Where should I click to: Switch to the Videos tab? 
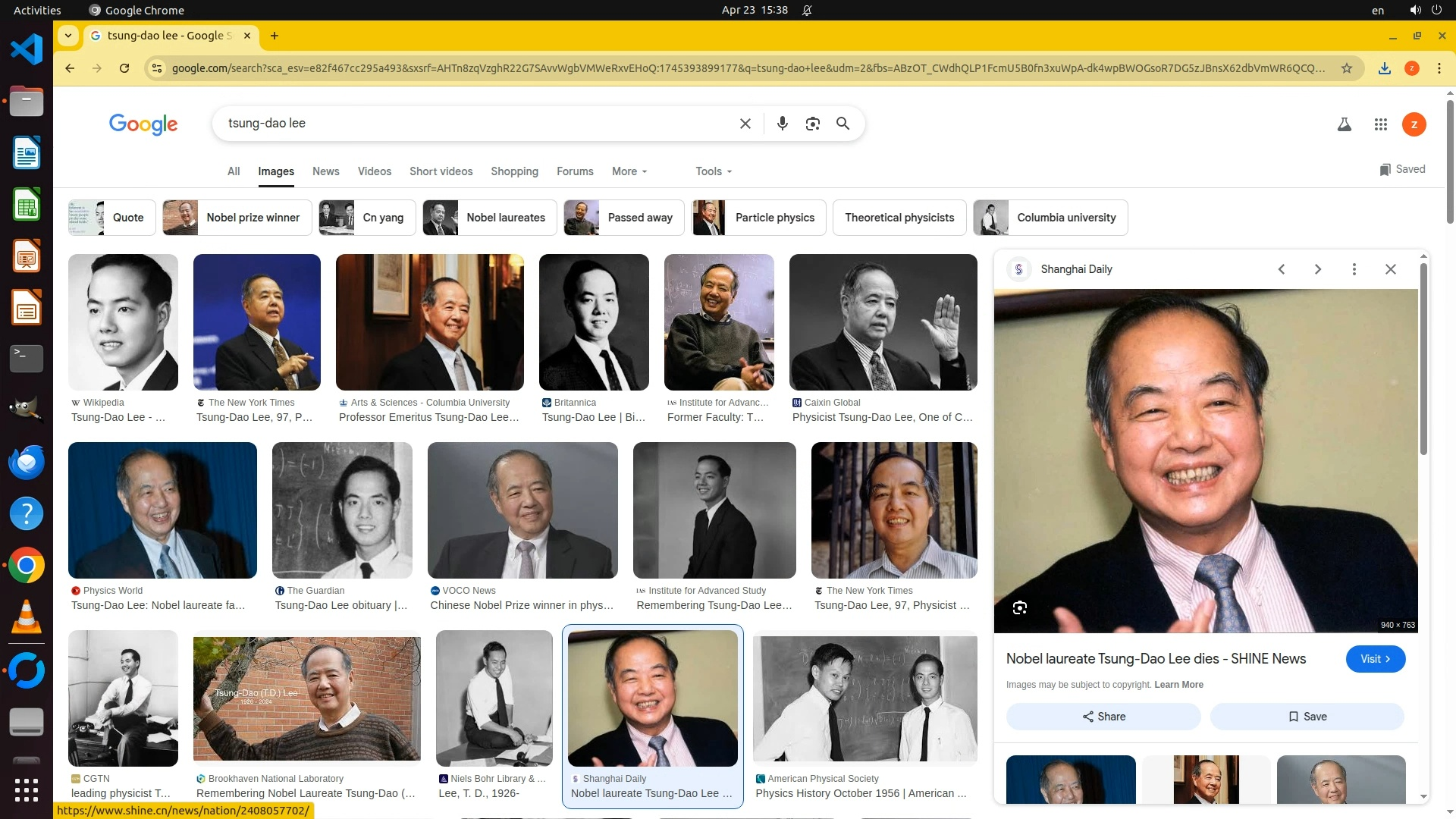coord(374,171)
